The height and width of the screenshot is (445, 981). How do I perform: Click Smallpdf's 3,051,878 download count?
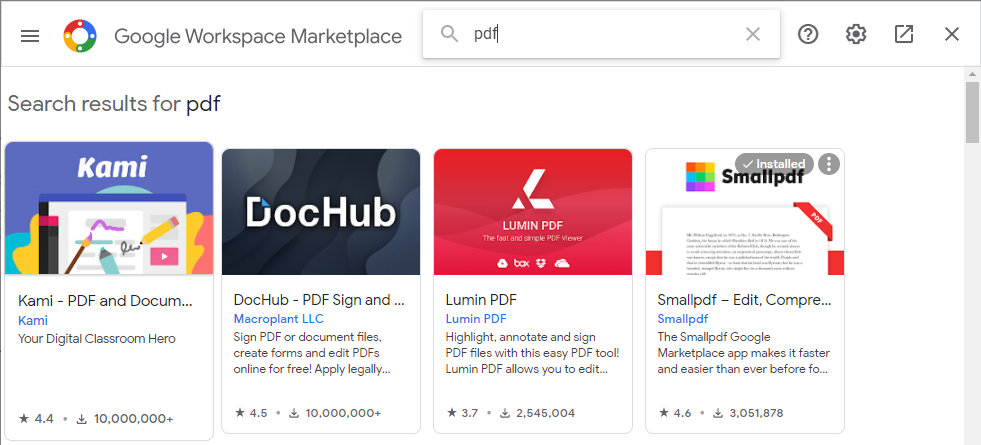click(748, 413)
